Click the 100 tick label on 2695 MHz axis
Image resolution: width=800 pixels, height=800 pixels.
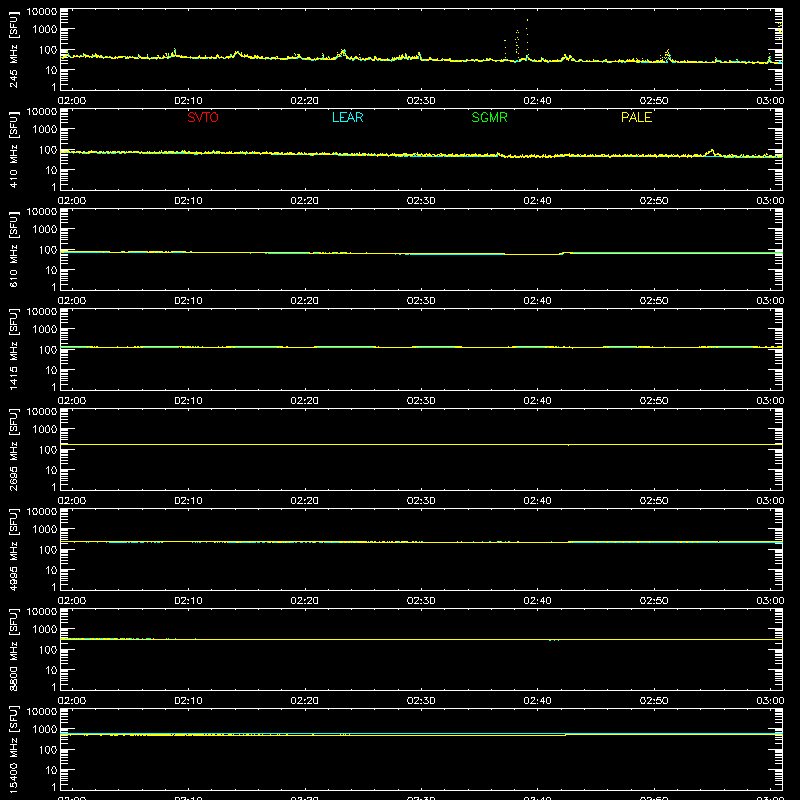pyautogui.click(x=48, y=449)
